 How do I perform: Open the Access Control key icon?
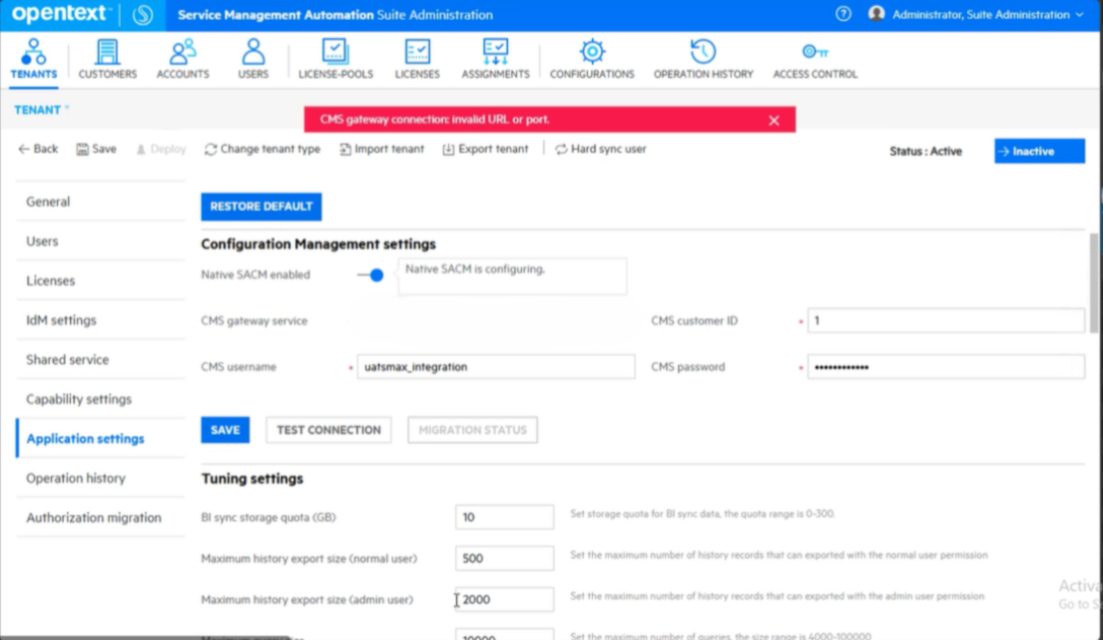pos(815,51)
